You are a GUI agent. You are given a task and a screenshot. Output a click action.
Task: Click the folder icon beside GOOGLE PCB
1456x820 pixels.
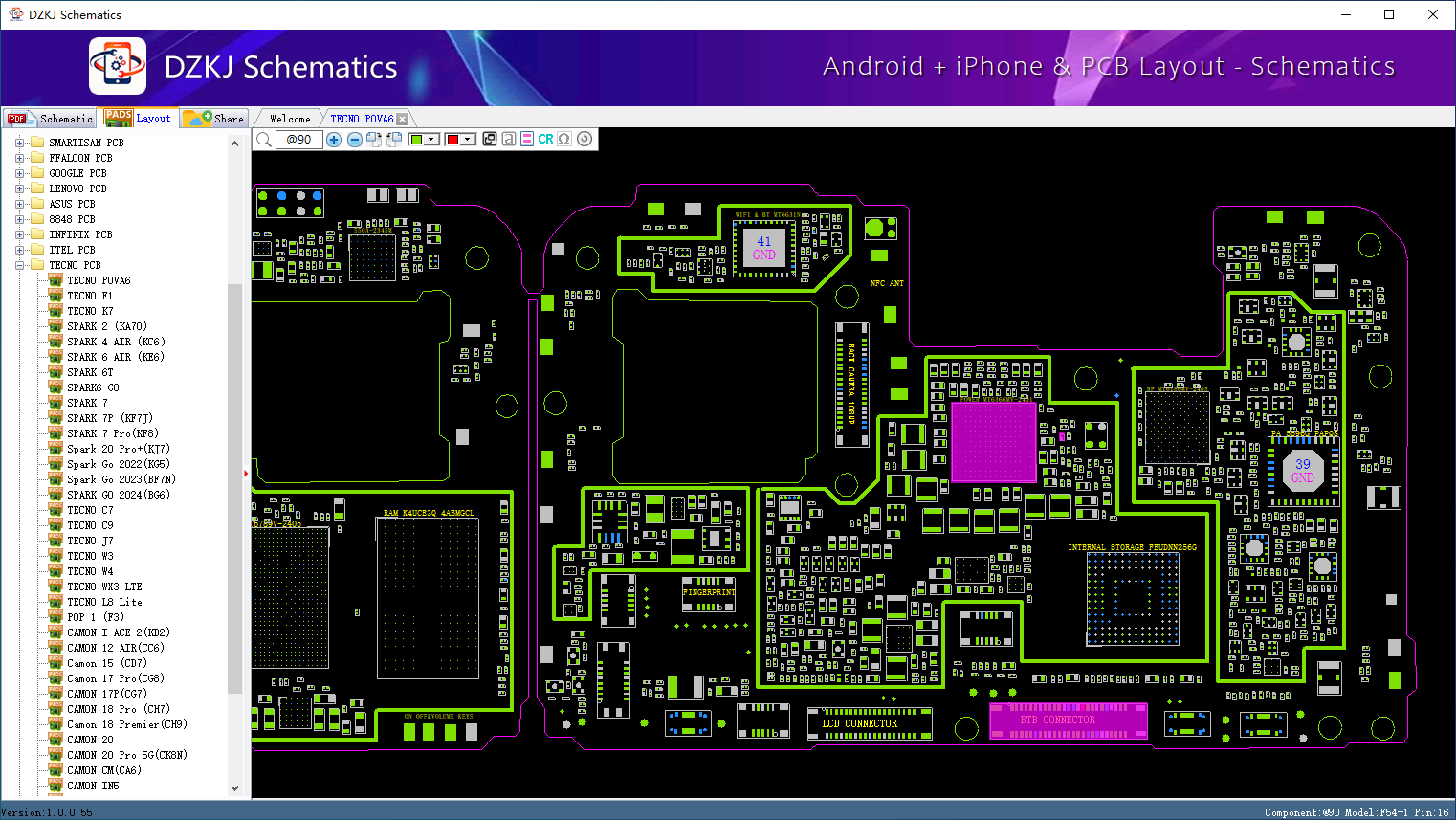37,173
